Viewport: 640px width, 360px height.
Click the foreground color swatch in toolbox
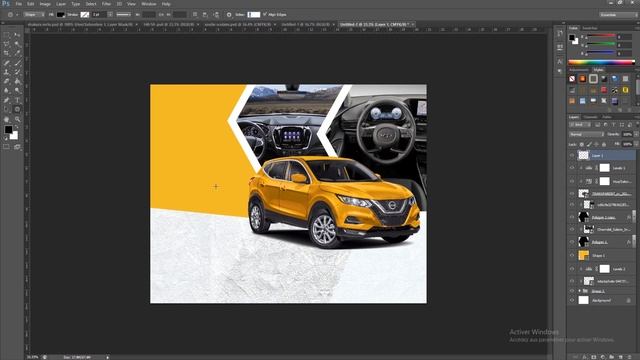pyautogui.click(x=9, y=130)
